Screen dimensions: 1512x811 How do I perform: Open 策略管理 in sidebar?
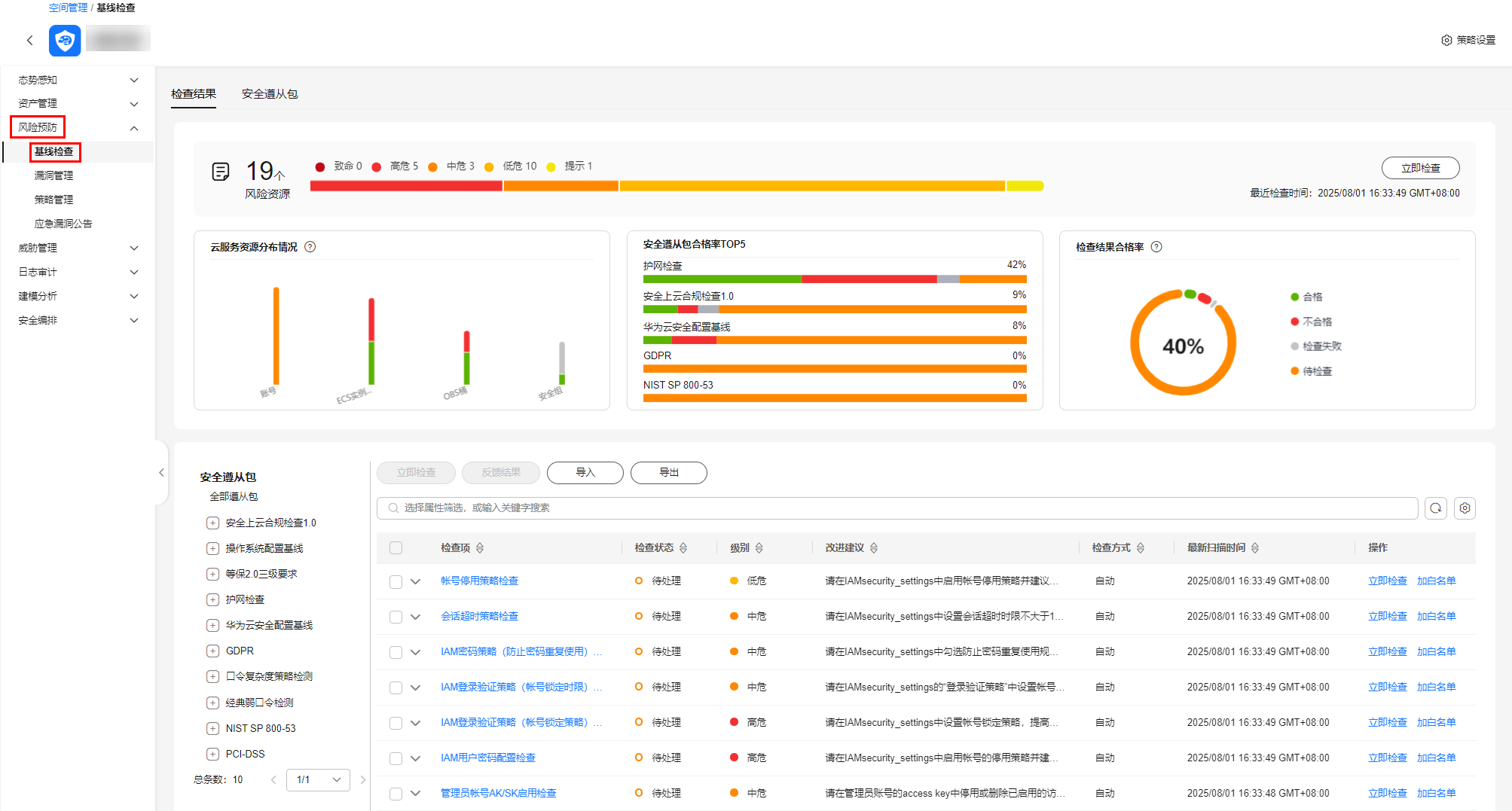(x=53, y=200)
